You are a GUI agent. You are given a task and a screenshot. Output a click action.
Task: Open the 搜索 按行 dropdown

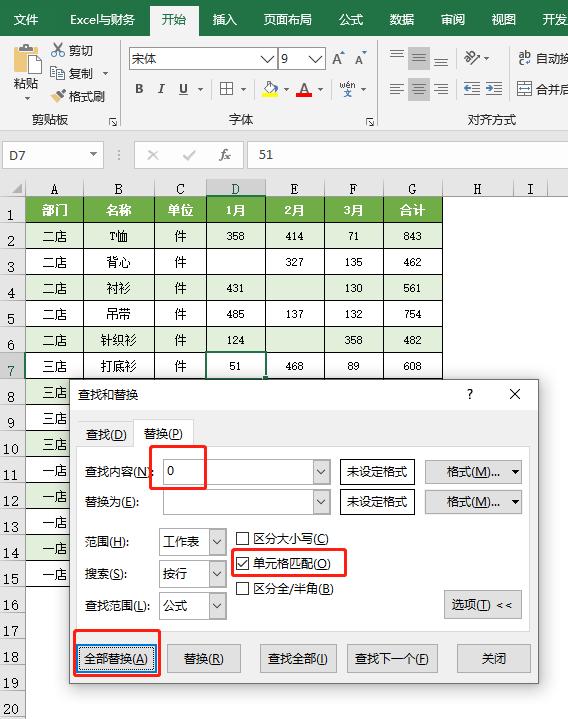click(x=217, y=573)
